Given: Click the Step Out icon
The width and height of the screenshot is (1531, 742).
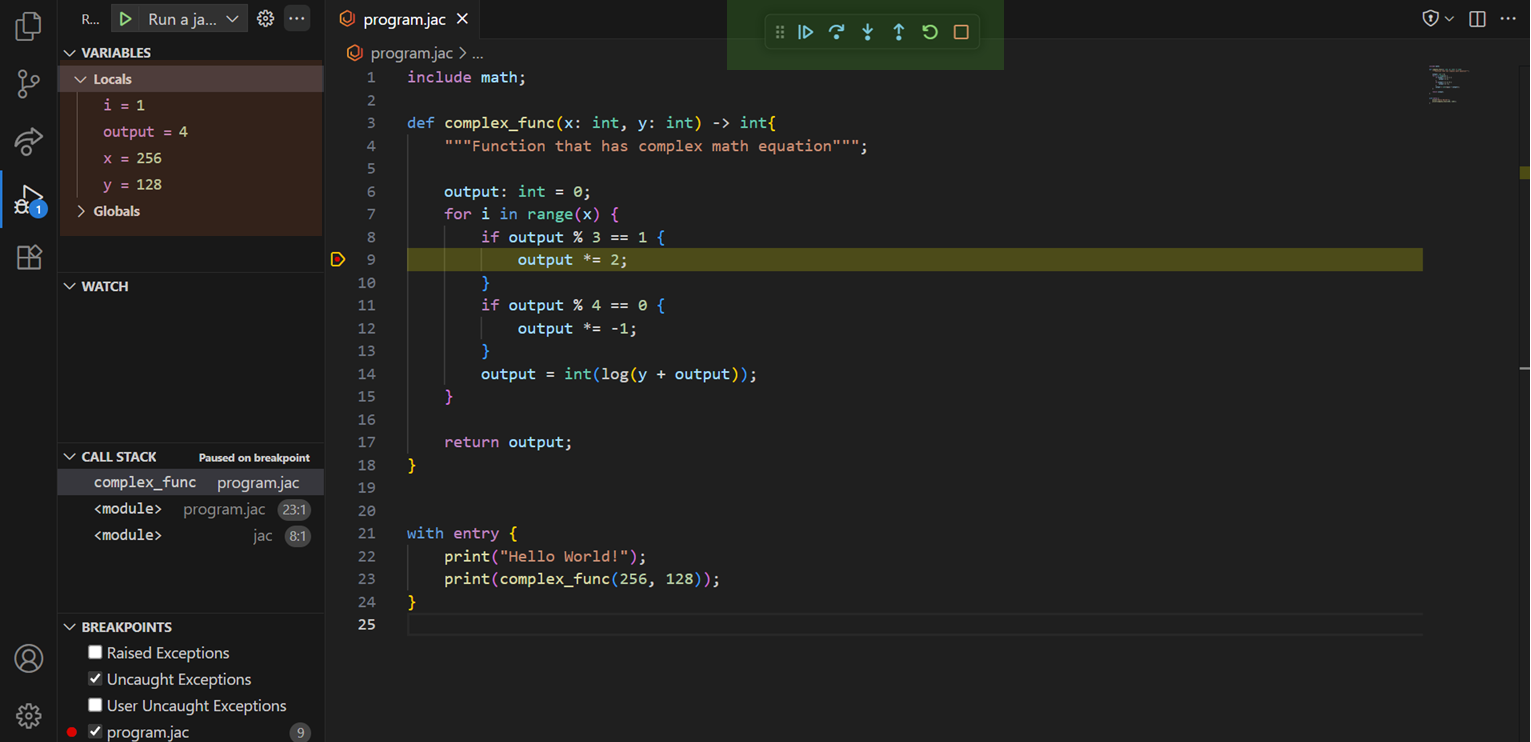Looking at the screenshot, I should tap(899, 31).
